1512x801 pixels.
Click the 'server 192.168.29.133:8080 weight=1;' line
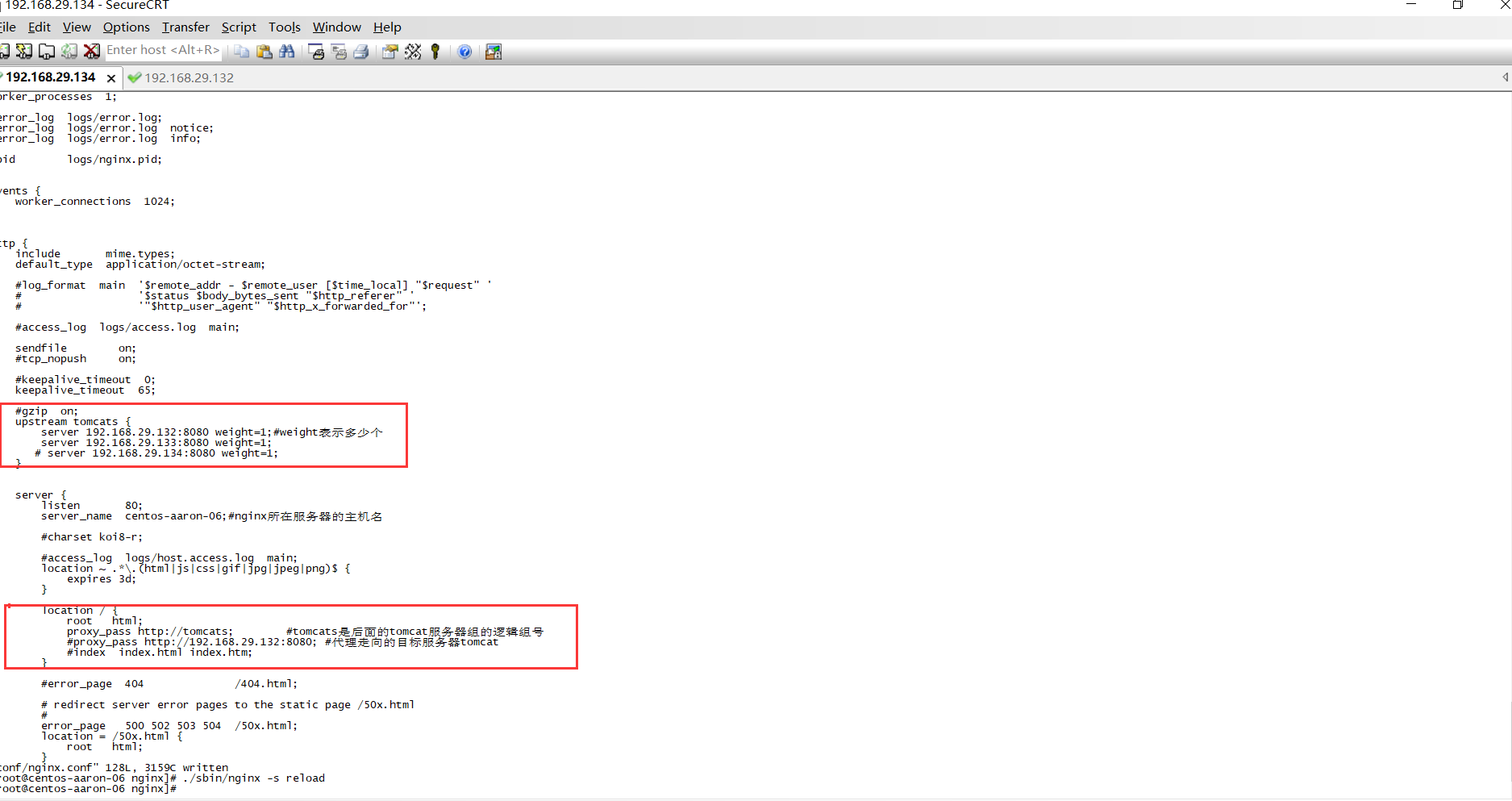pos(156,443)
